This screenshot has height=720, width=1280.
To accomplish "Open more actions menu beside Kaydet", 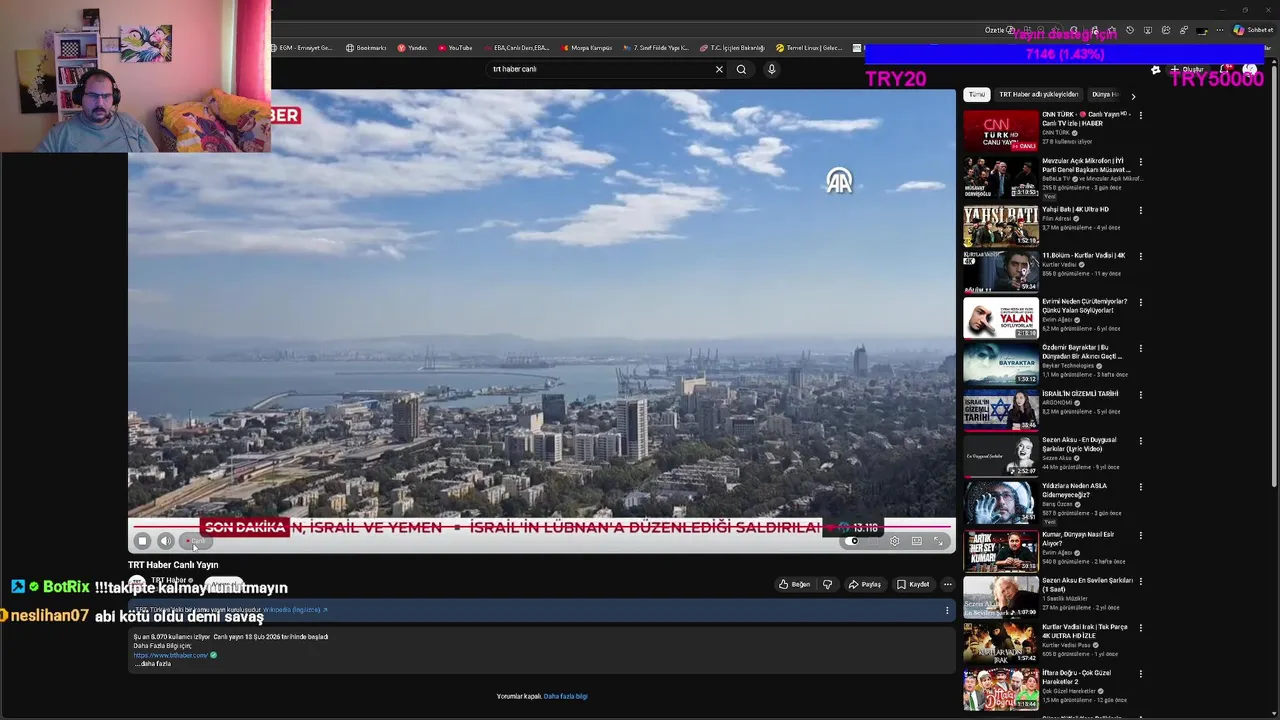I will (948, 584).
